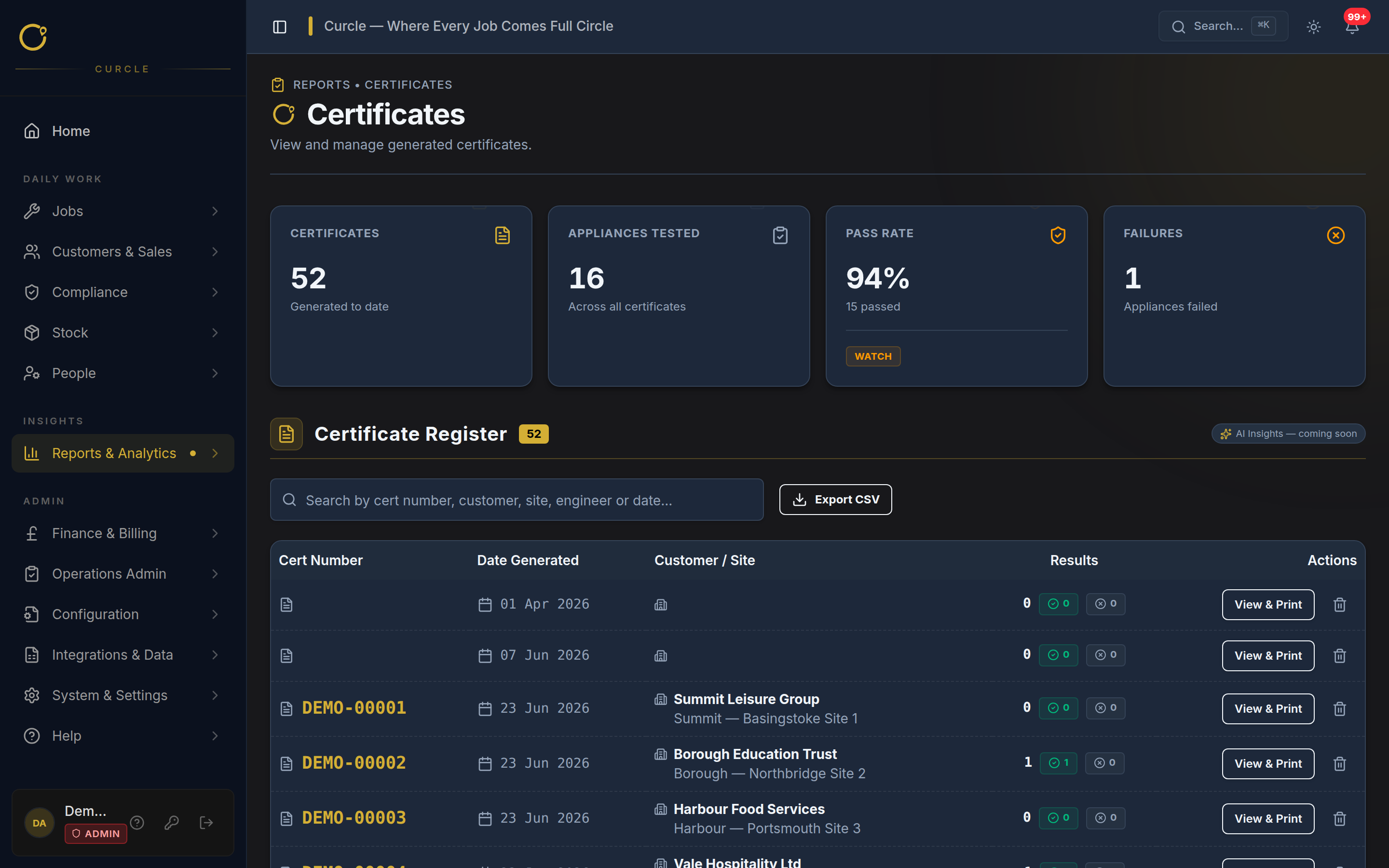Click the ADMIN role badge
1389x868 pixels.
96,834
